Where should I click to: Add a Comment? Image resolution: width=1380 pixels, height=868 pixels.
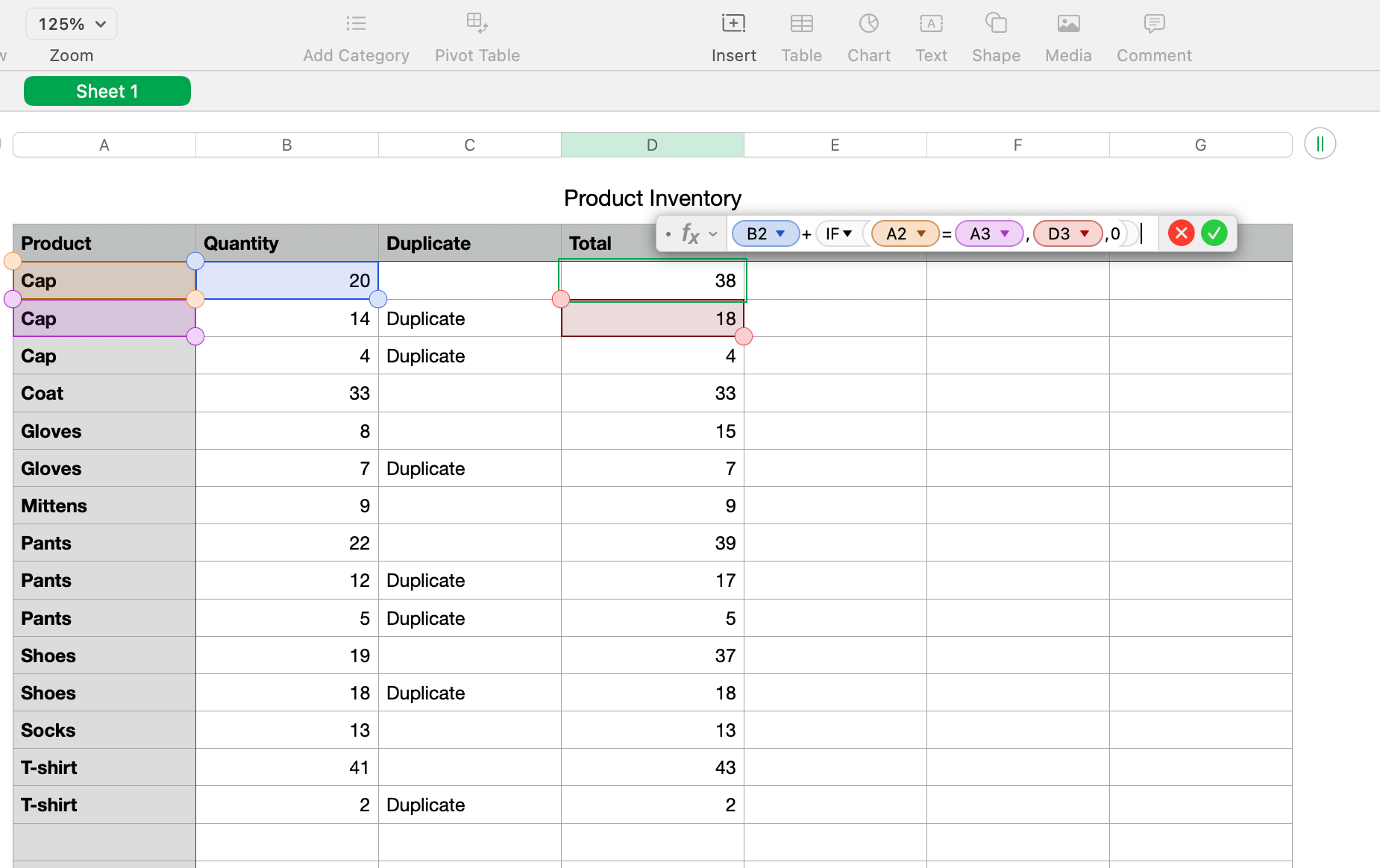tap(1152, 23)
